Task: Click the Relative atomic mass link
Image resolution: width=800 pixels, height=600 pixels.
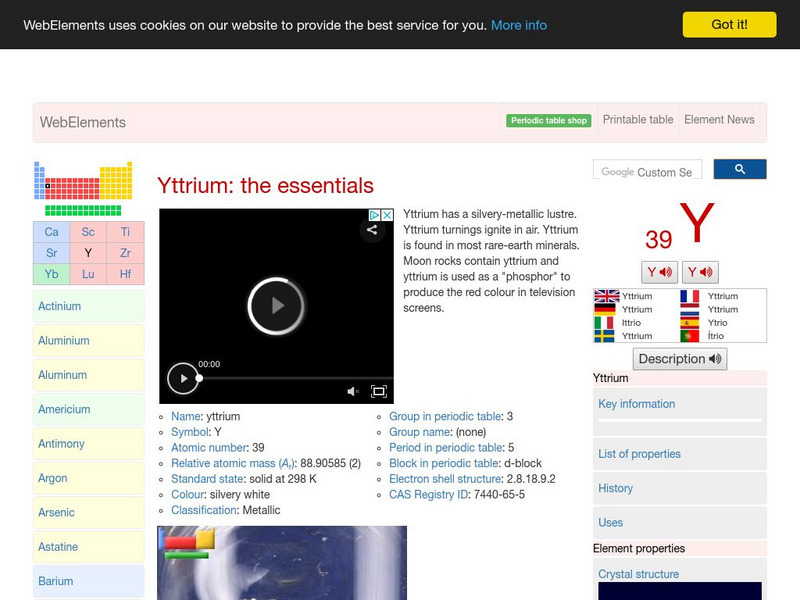Action: tap(232, 464)
